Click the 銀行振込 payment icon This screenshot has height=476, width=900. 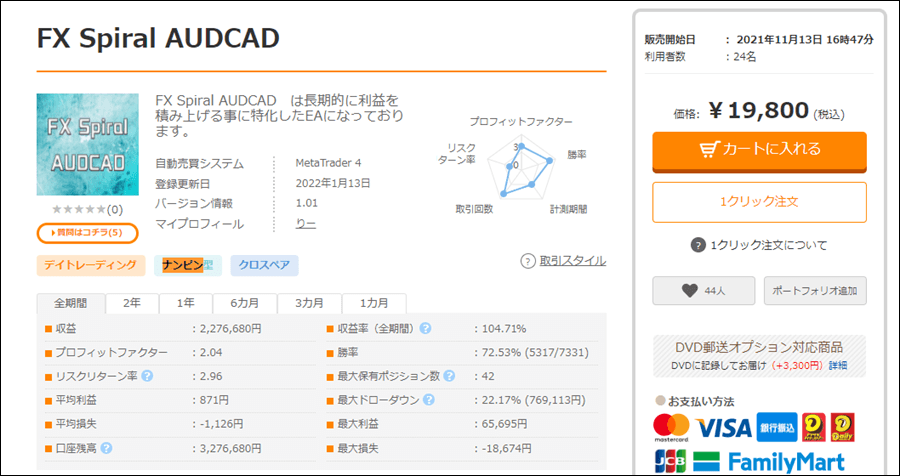click(x=777, y=427)
